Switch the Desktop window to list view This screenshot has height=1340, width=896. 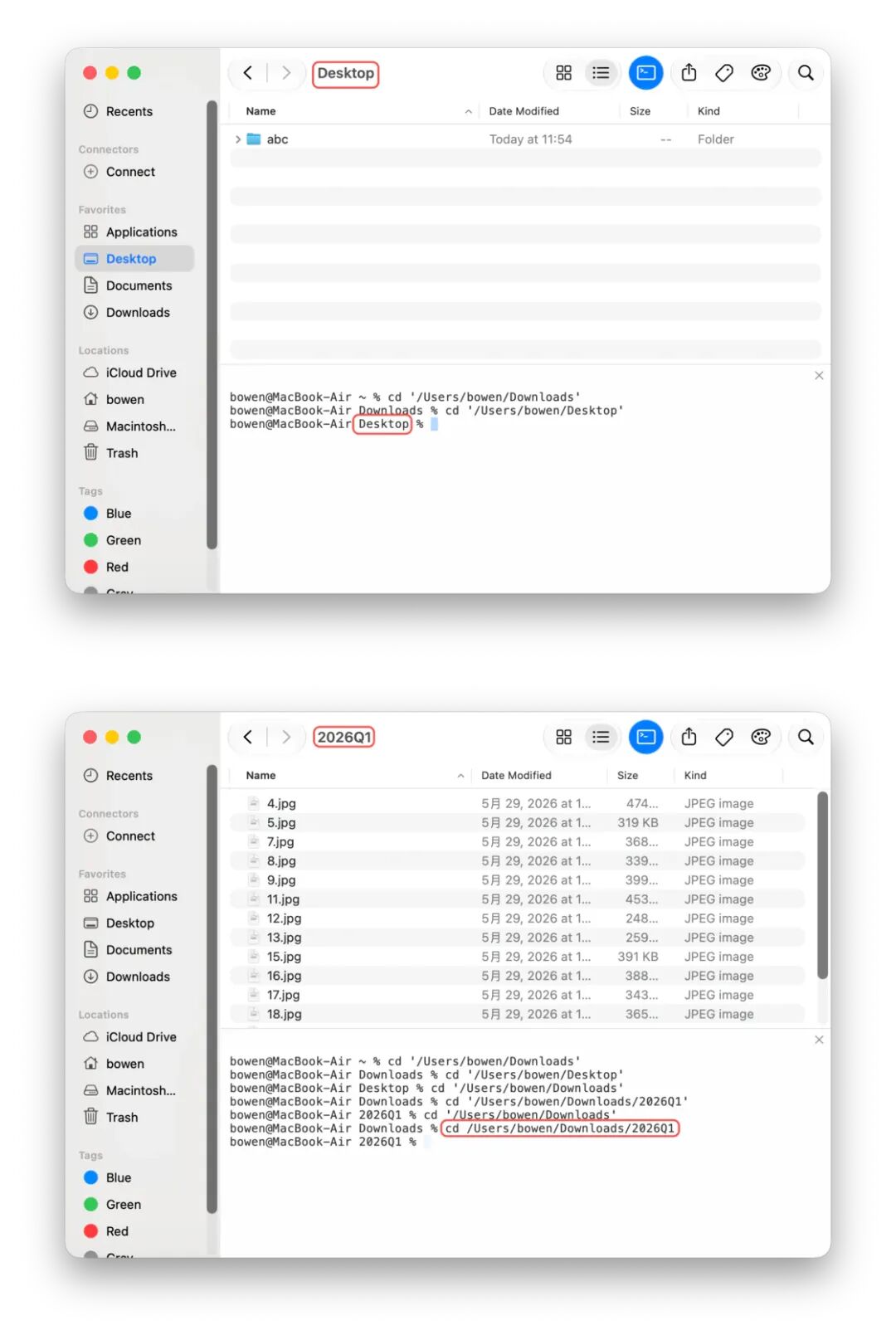(x=601, y=73)
